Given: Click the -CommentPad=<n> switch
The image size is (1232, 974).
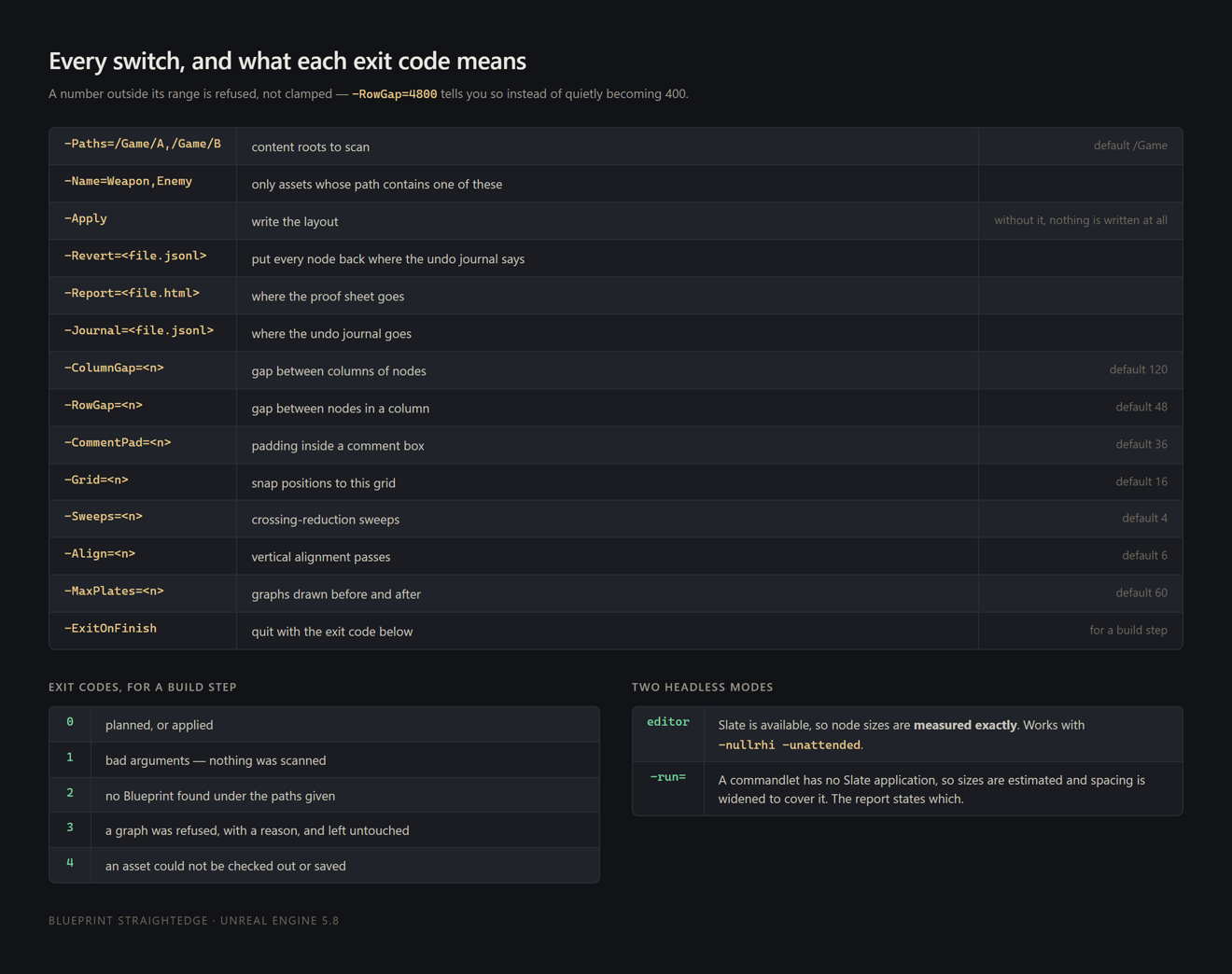Looking at the screenshot, I should (x=118, y=443).
